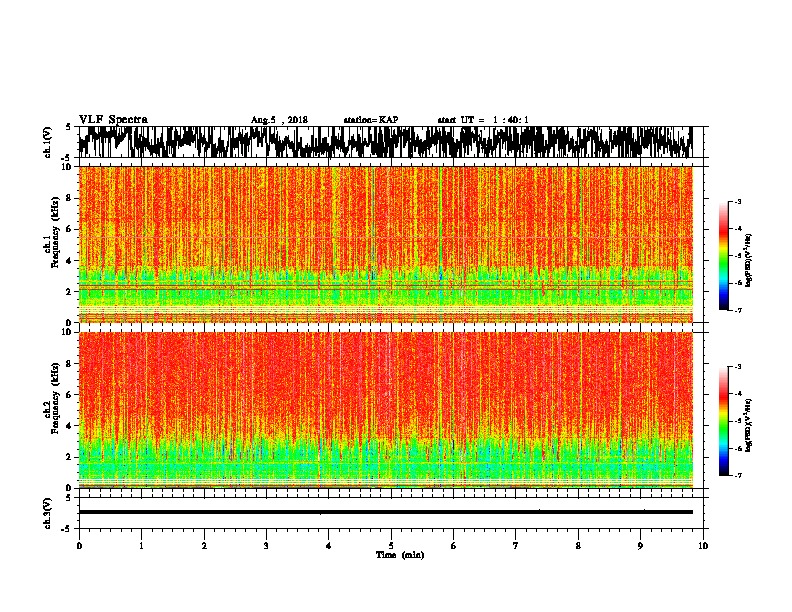
Task: Click the "Time (min)" axis label
Action: pyautogui.click(x=400, y=555)
